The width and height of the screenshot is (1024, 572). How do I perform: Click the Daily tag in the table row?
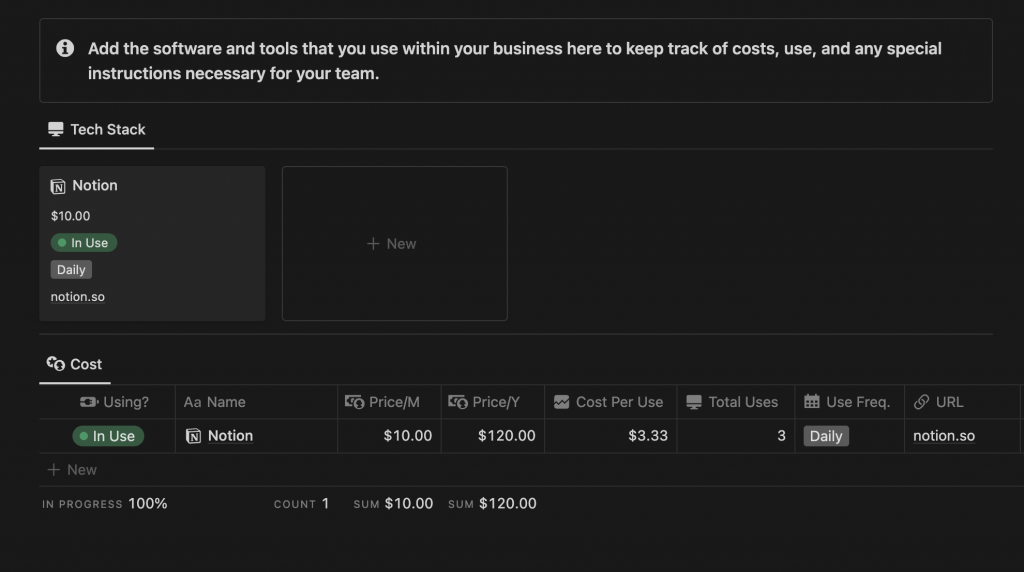[826, 436]
